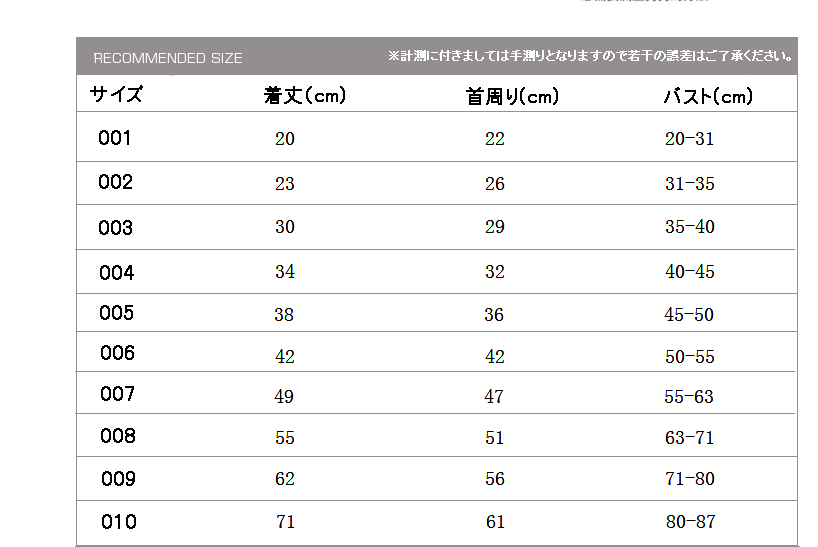Screen dimensions: 818x547
Task: Select size 003 row label
Action: (x=115, y=228)
